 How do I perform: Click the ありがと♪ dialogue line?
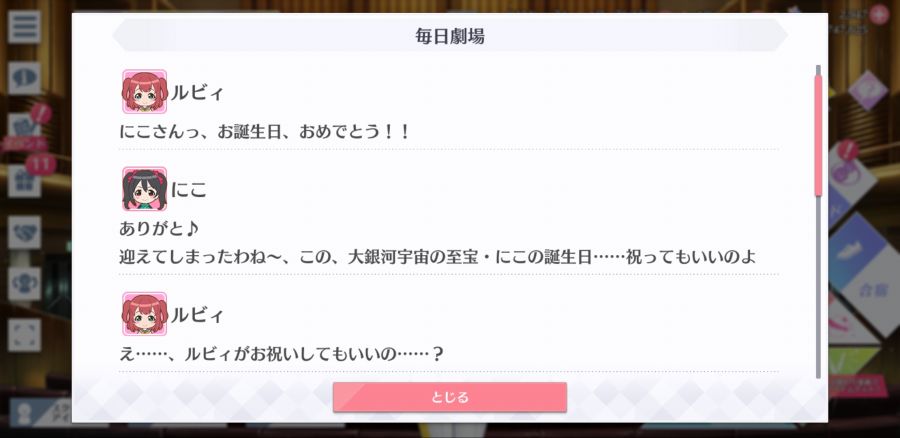click(159, 229)
